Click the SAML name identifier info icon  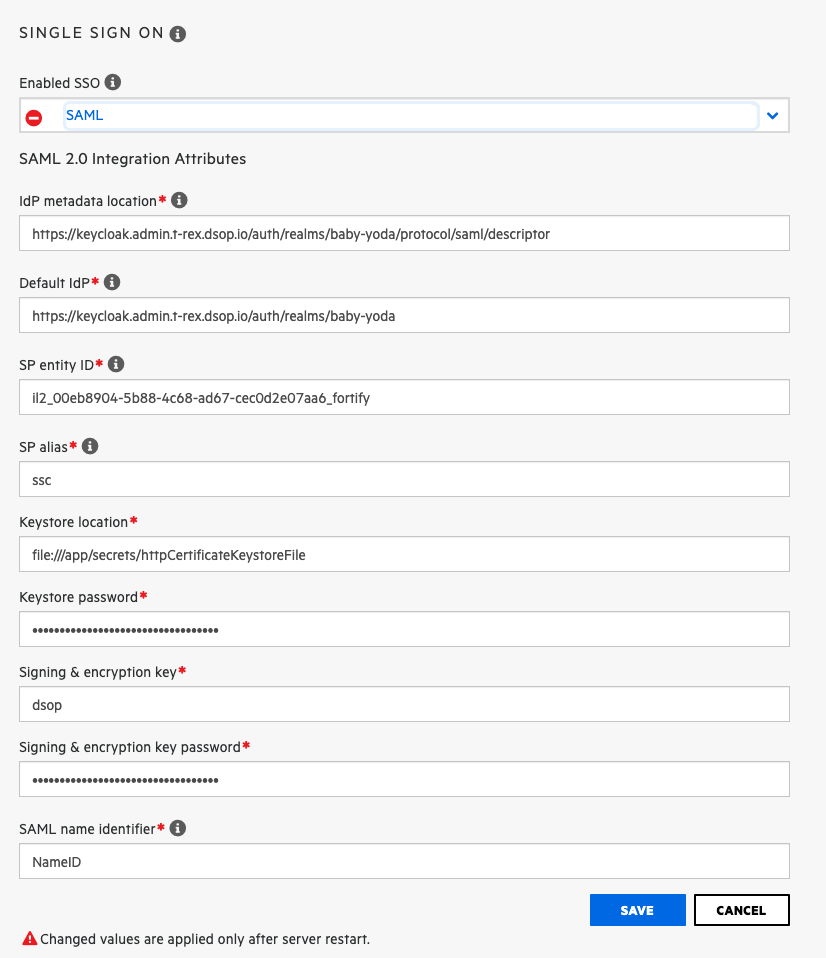[x=178, y=828]
